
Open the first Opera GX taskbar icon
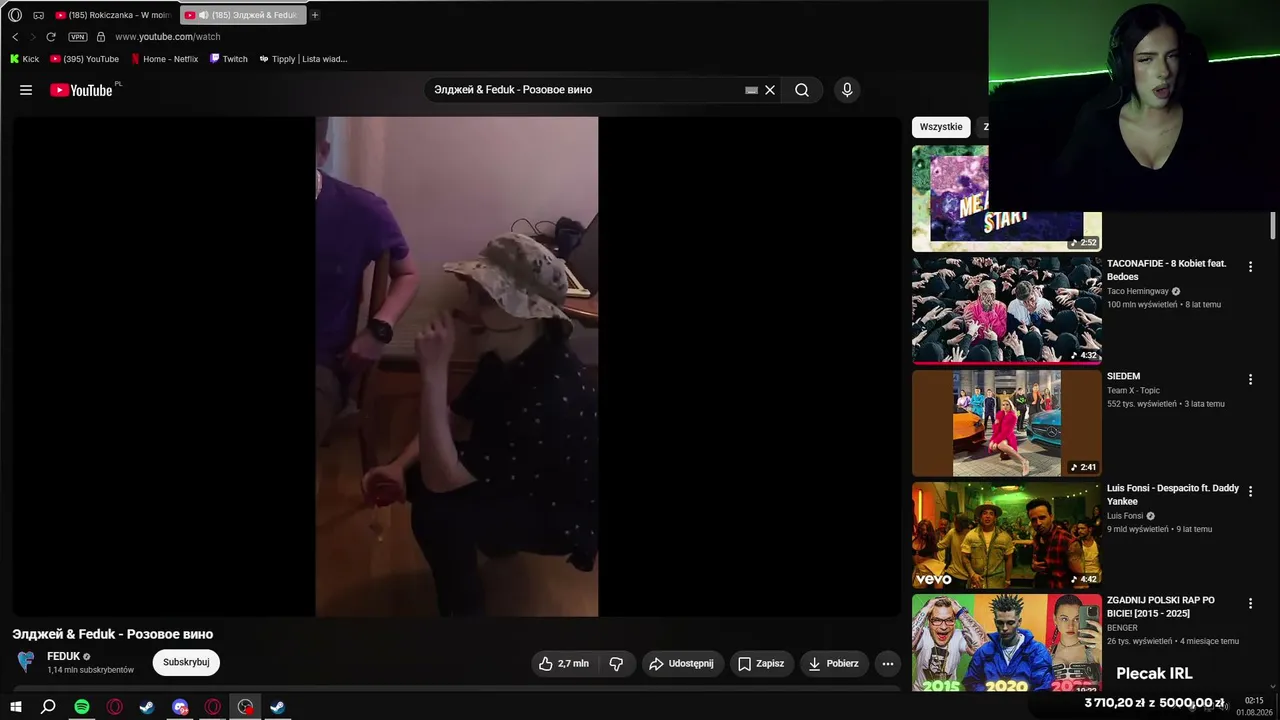pyautogui.click(x=114, y=707)
